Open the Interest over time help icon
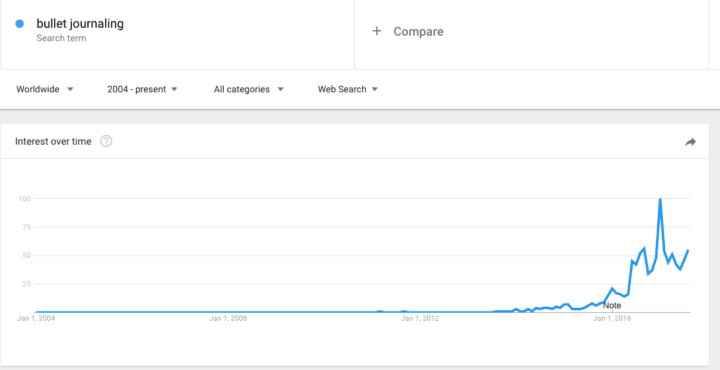The image size is (720, 370). pos(106,141)
